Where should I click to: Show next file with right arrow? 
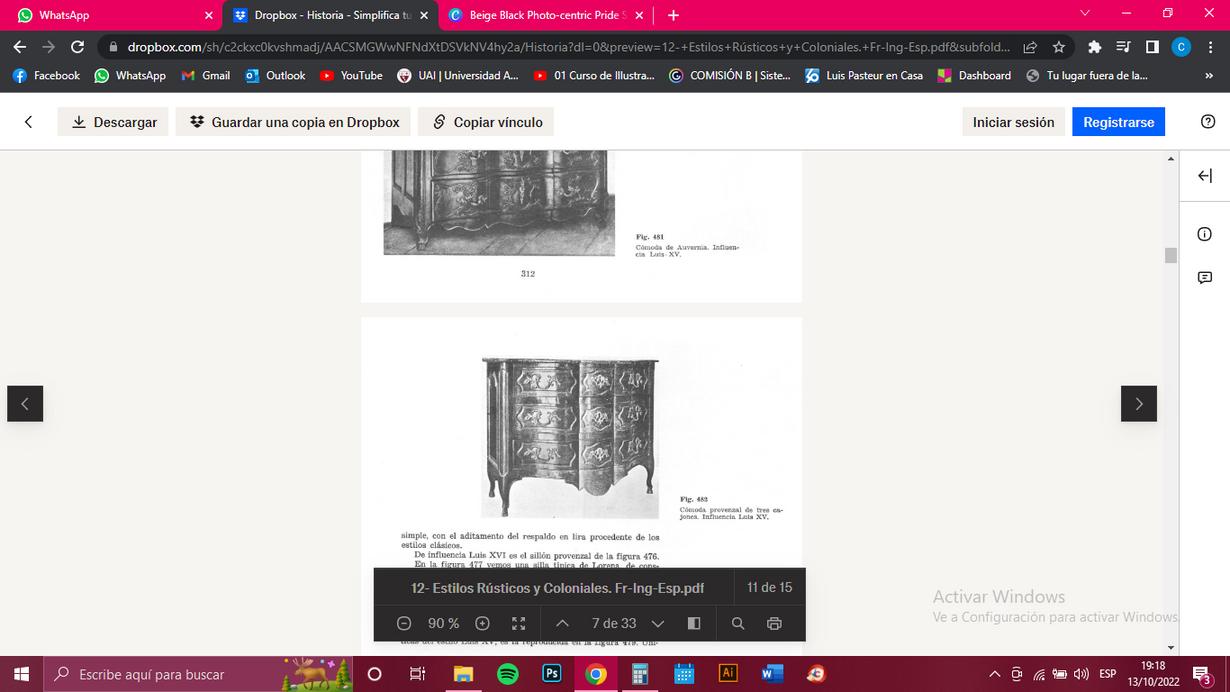click(1139, 404)
